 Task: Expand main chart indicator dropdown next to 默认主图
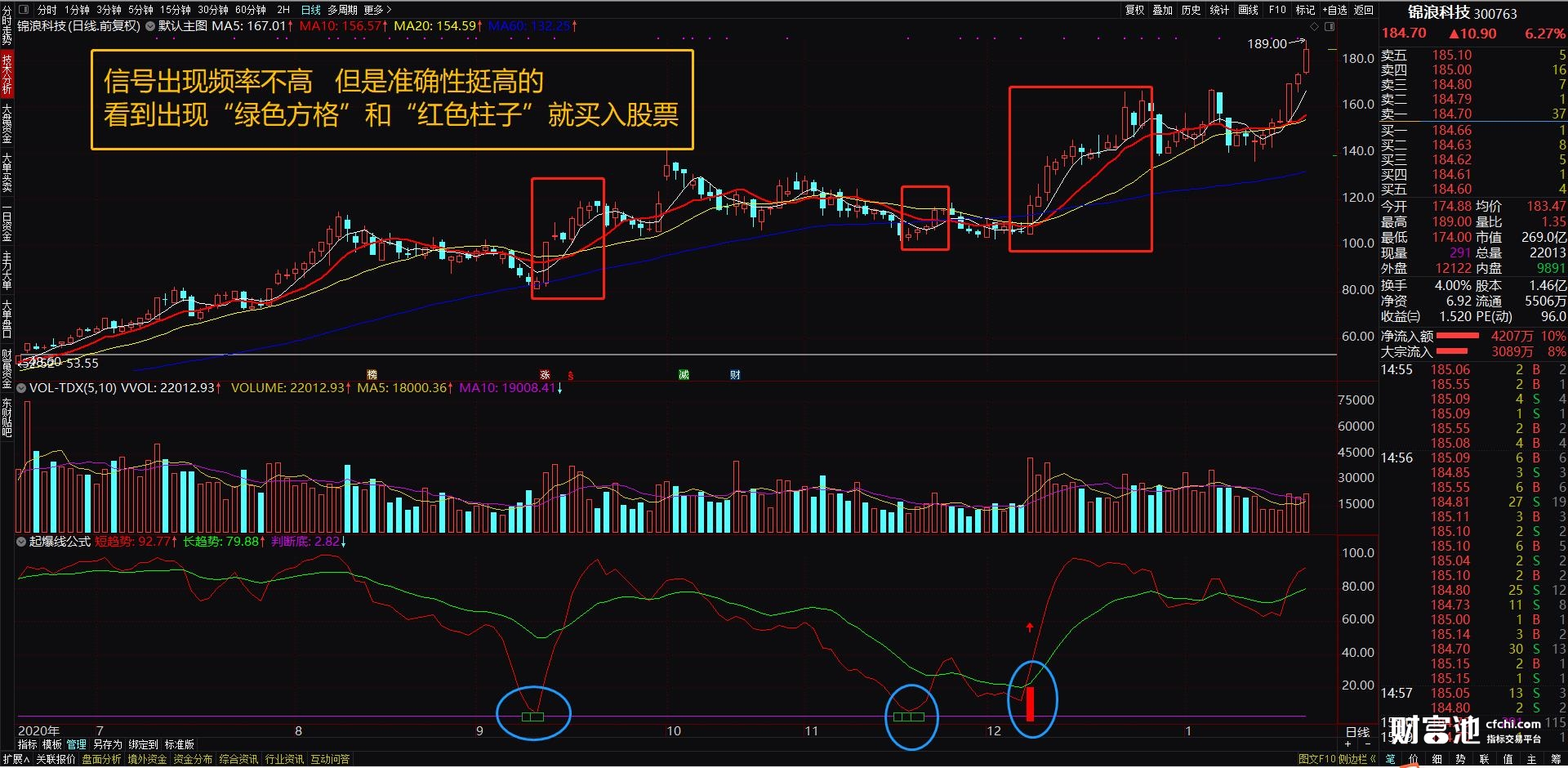[149, 26]
